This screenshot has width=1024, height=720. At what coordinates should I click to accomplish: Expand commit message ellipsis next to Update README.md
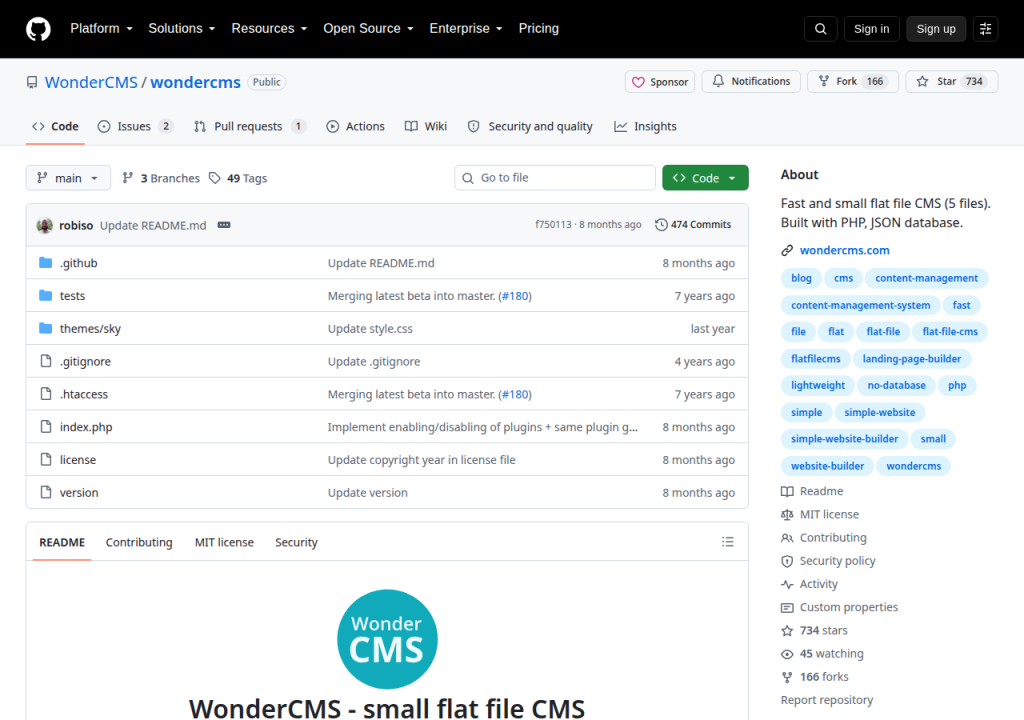point(223,225)
